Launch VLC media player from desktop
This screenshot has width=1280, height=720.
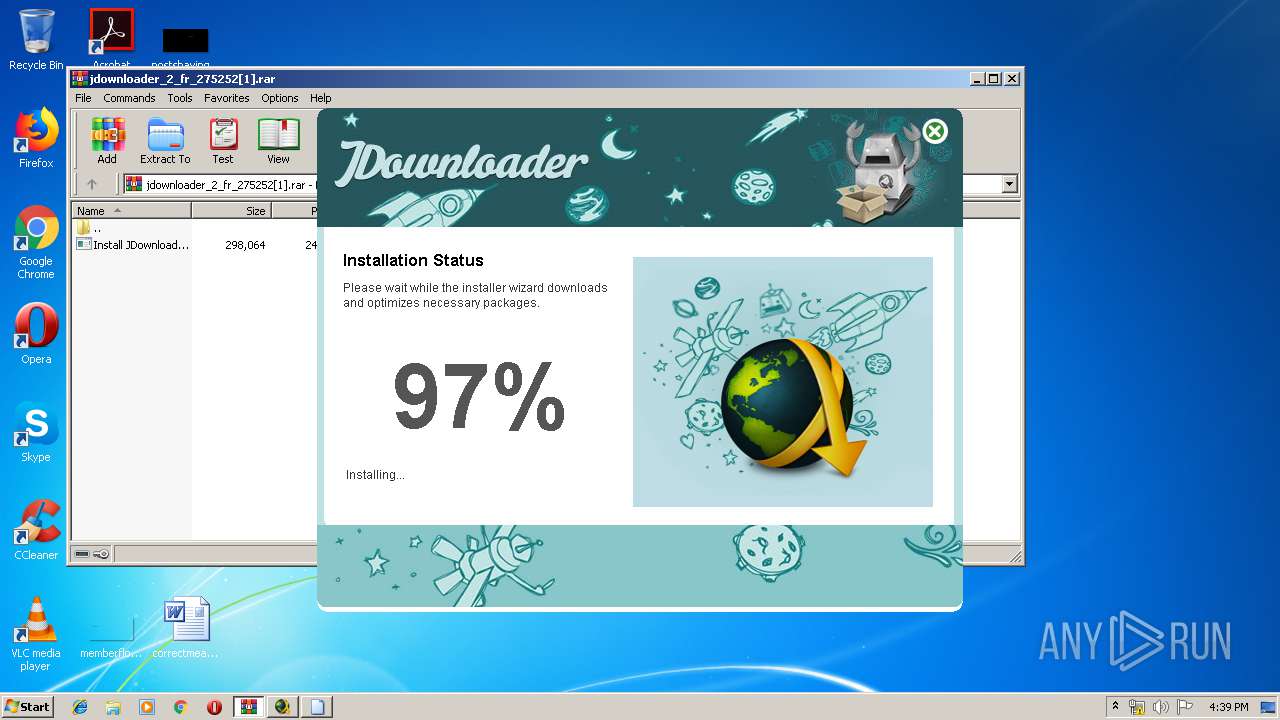36,634
